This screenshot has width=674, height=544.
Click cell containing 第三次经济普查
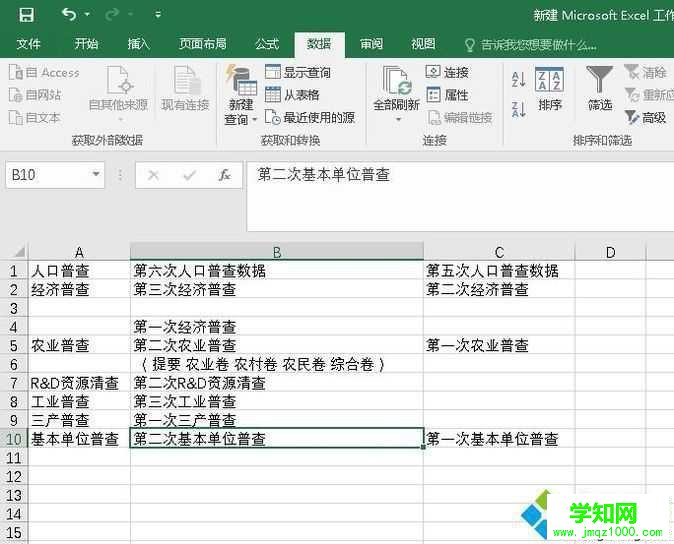pos(277,289)
